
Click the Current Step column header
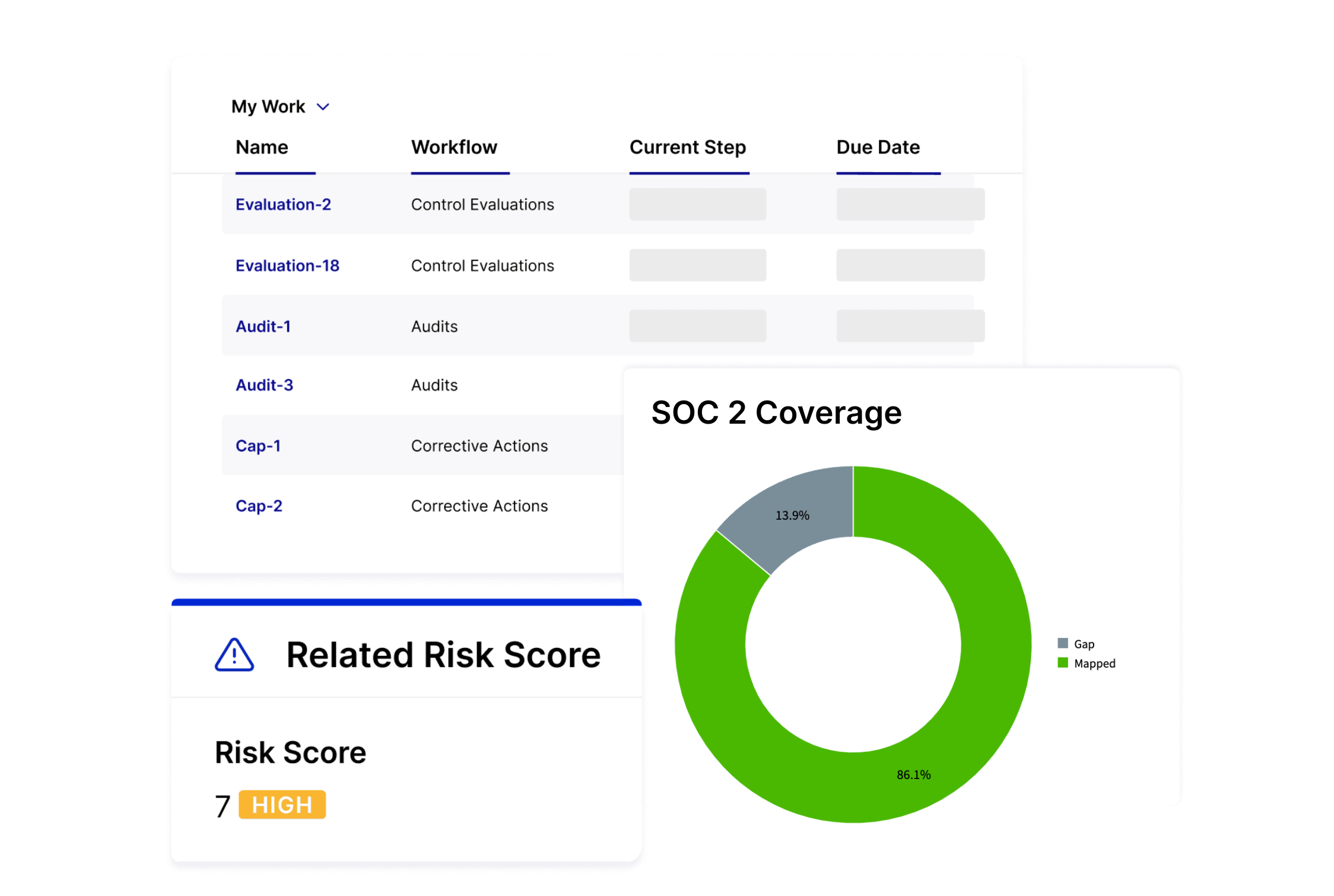click(x=688, y=148)
